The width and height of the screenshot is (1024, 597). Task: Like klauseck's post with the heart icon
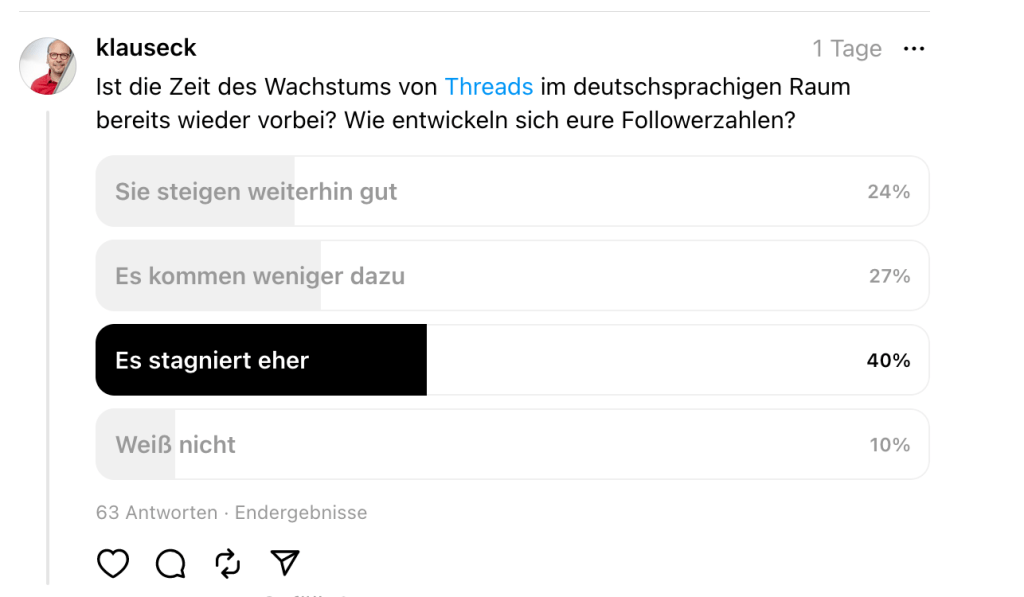113,564
